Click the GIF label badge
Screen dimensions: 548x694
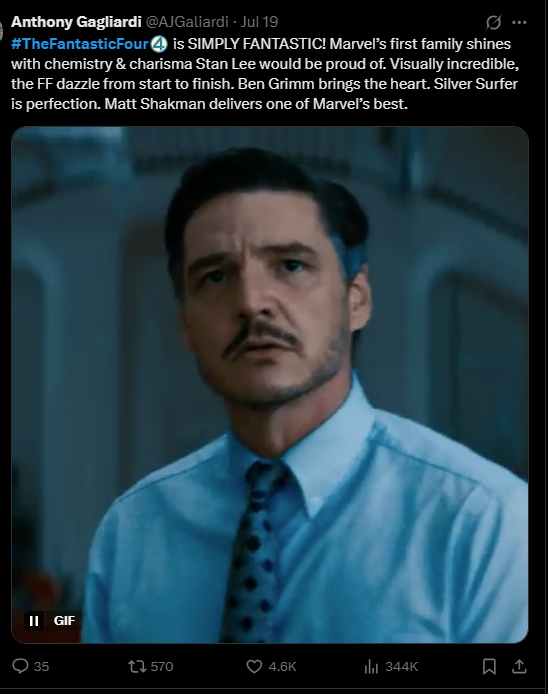(64, 621)
